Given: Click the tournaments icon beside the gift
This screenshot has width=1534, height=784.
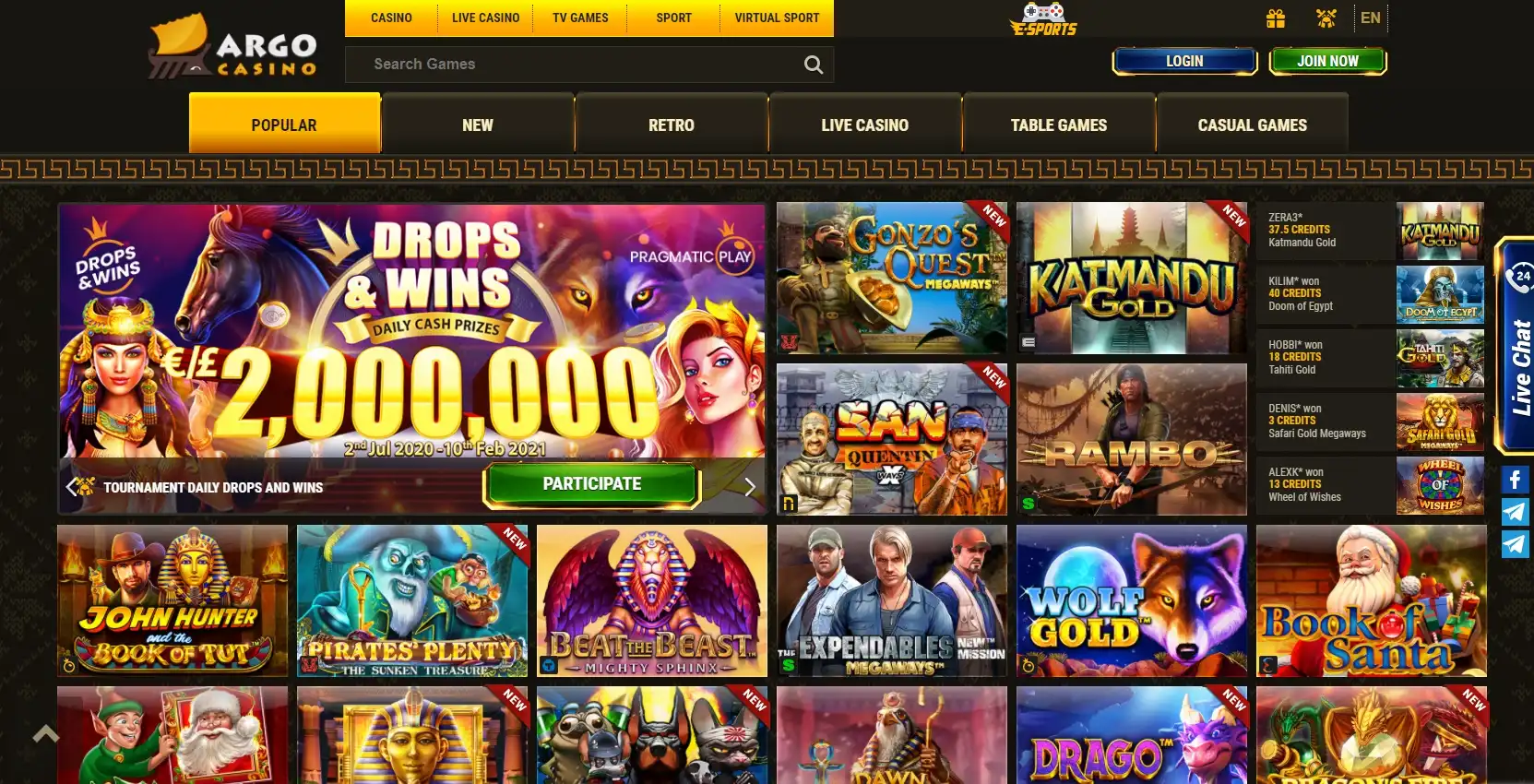Looking at the screenshot, I should point(1326,18).
